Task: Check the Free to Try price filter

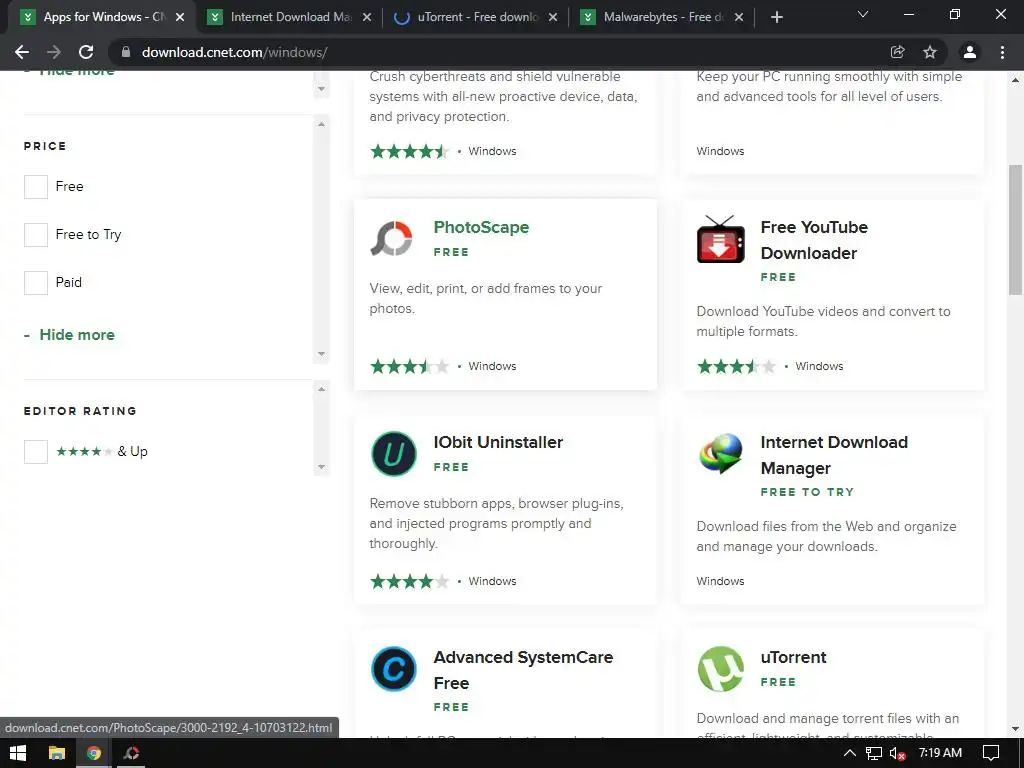Action: click(36, 235)
